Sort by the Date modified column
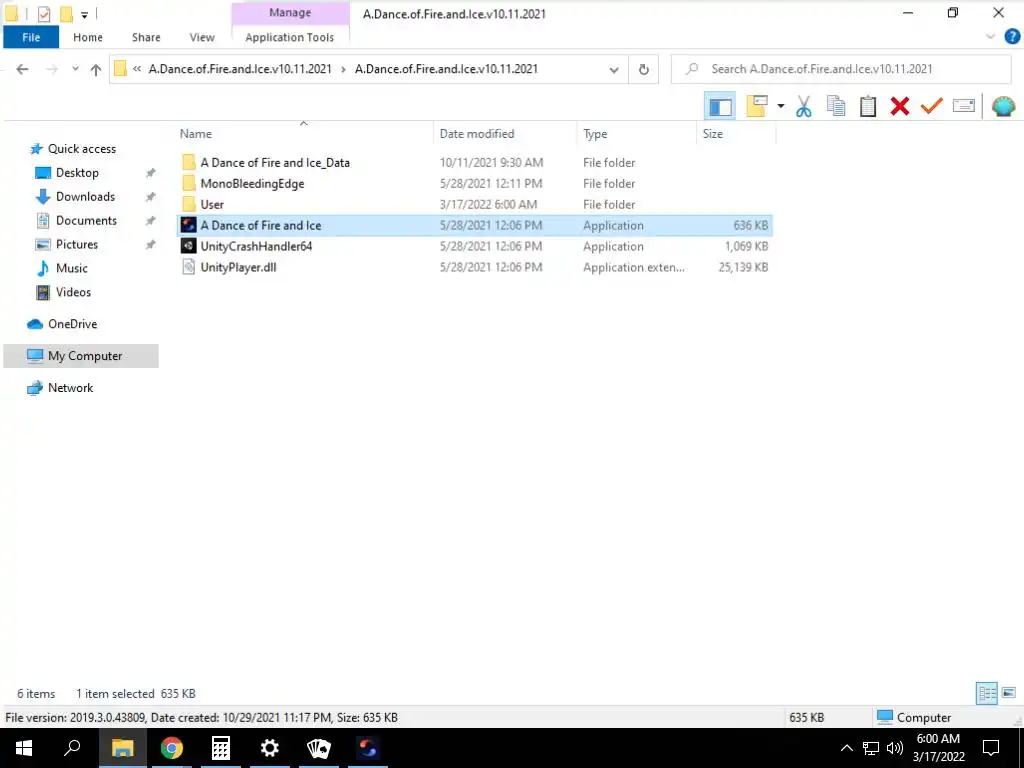 (x=477, y=134)
